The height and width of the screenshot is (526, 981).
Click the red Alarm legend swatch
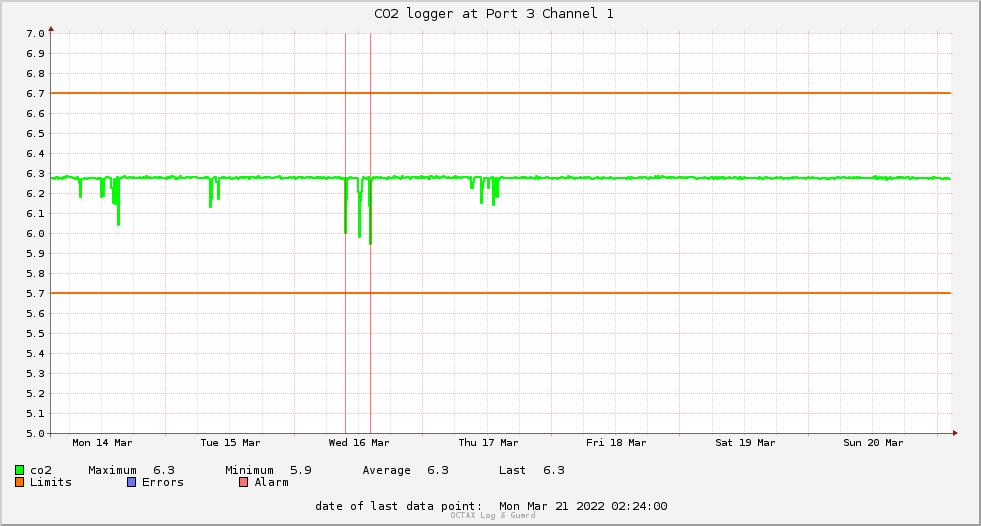(244, 482)
